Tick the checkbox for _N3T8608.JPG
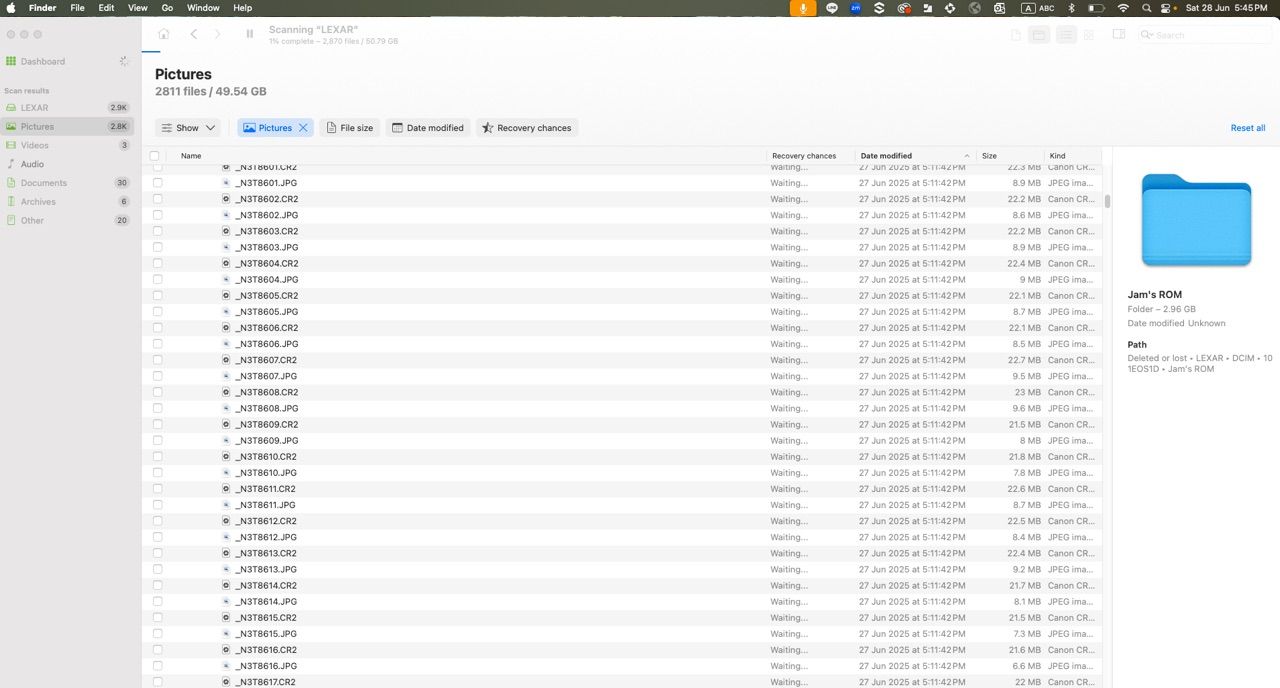The image size is (1280, 688). [x=157, y=408]
